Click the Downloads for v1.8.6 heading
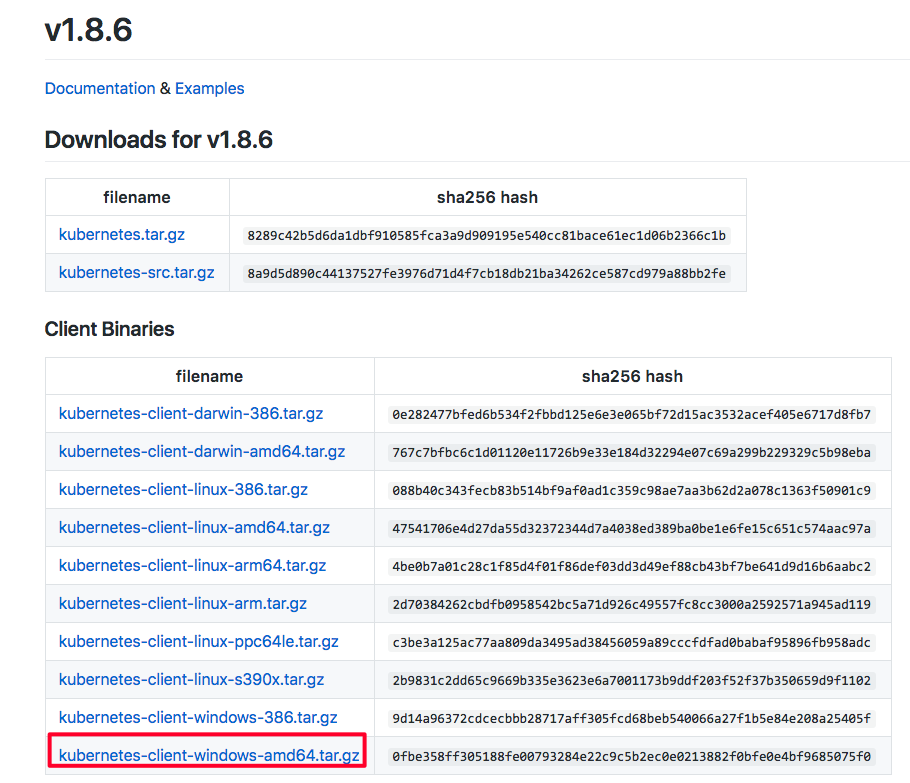This screenshot has height=783, width=910. [x=158, y=140]
